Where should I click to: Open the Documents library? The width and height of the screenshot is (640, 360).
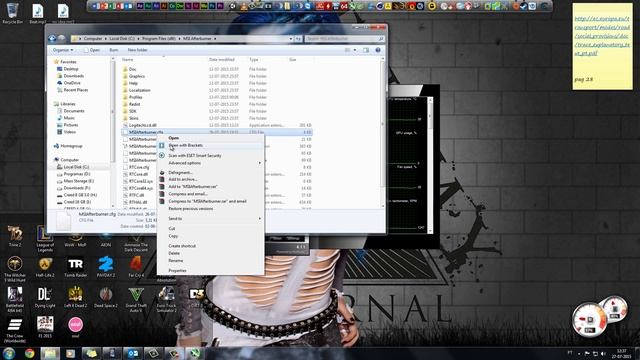click(73, 111)
